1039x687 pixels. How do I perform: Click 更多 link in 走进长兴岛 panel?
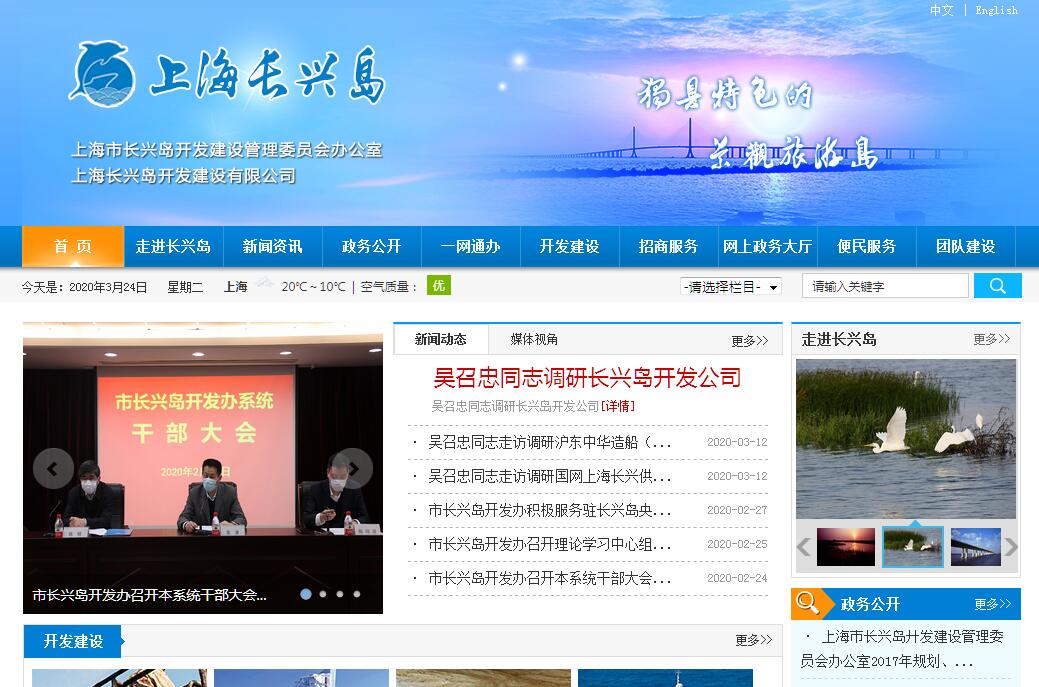click(991, 339)
